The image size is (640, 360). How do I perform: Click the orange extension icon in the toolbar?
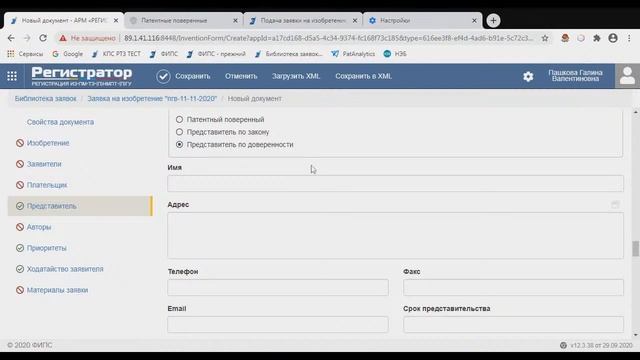pos(565,38)
